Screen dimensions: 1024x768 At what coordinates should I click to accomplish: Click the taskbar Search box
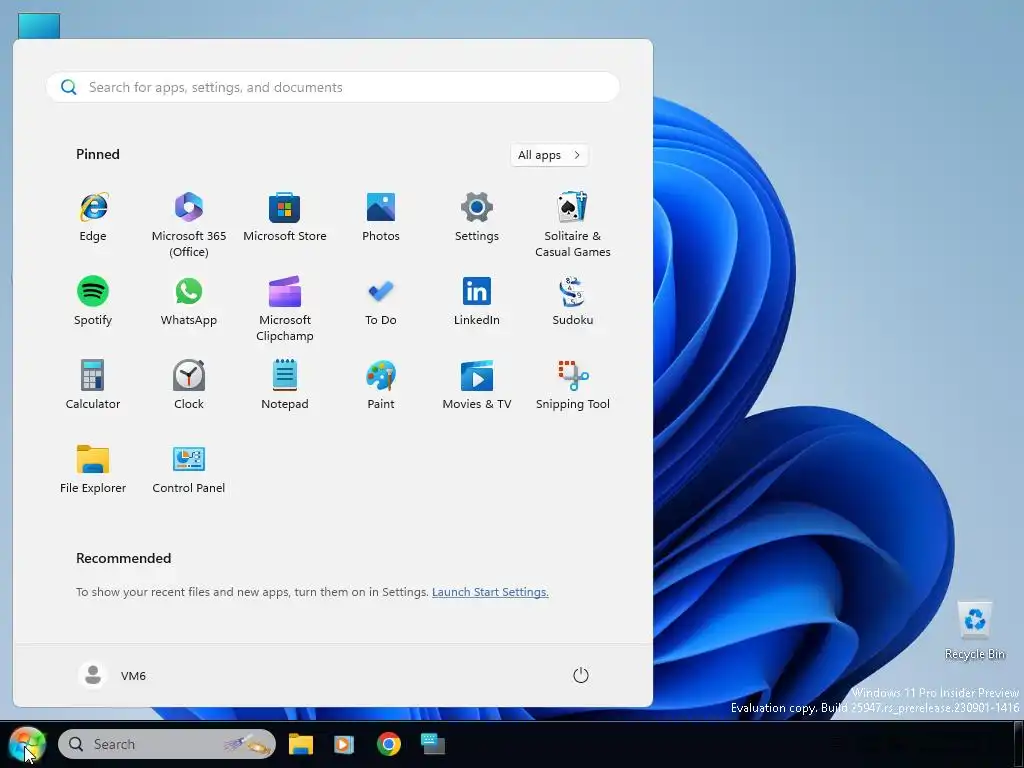[x=167, y=744]
